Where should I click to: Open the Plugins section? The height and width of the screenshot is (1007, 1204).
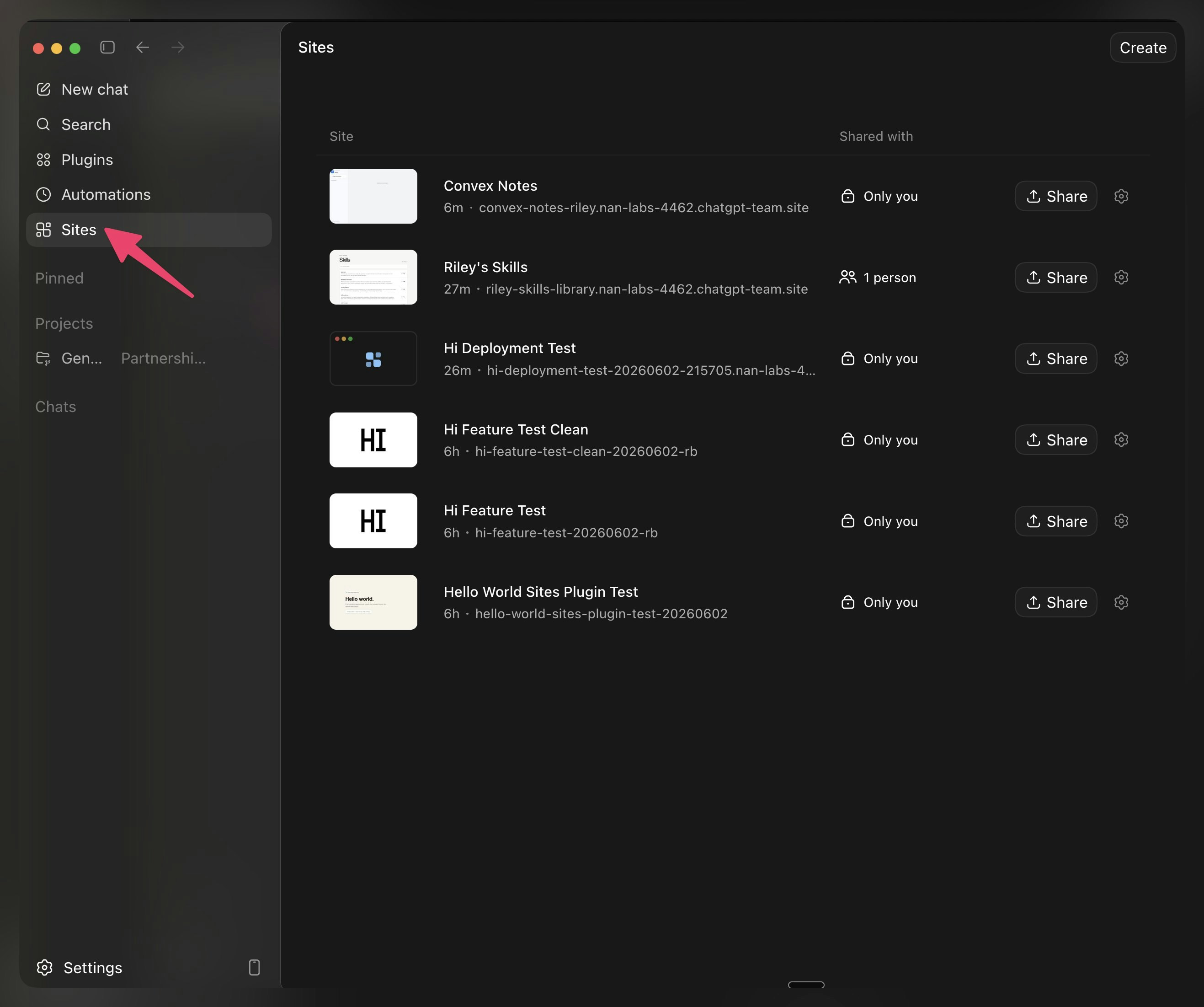(x=149, y=160)
